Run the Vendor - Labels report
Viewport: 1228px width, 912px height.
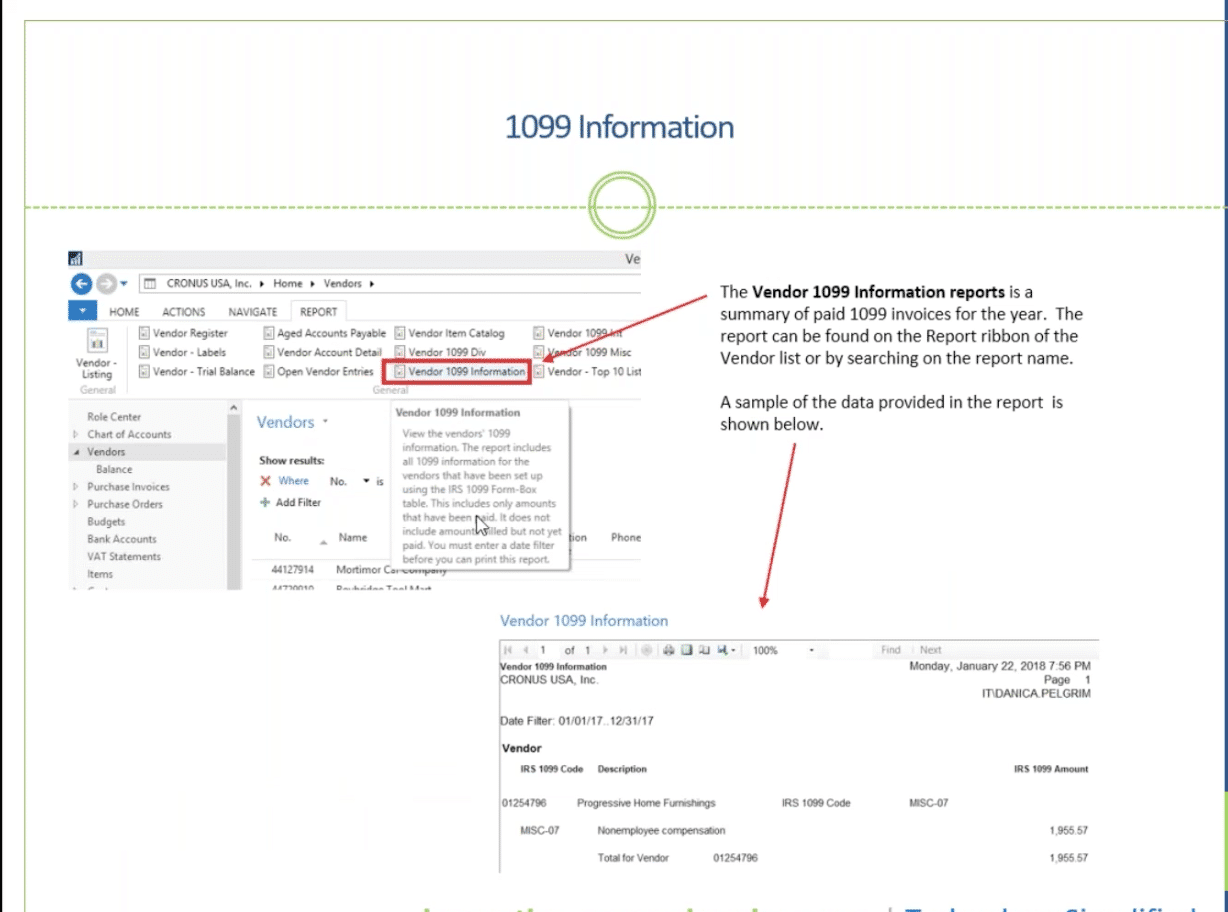pyautogui.click(x=183, y=352)
